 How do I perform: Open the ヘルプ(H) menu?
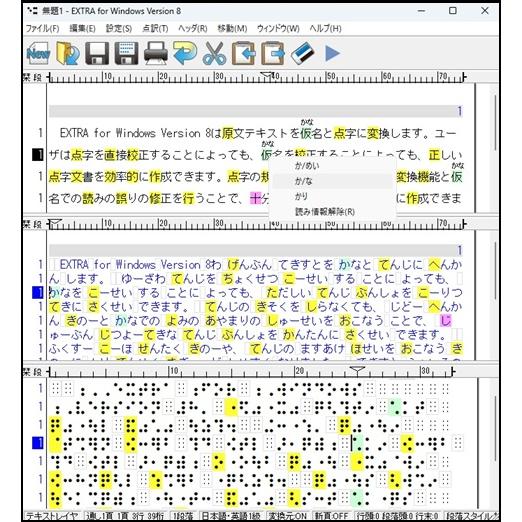(x=325, y=29)
